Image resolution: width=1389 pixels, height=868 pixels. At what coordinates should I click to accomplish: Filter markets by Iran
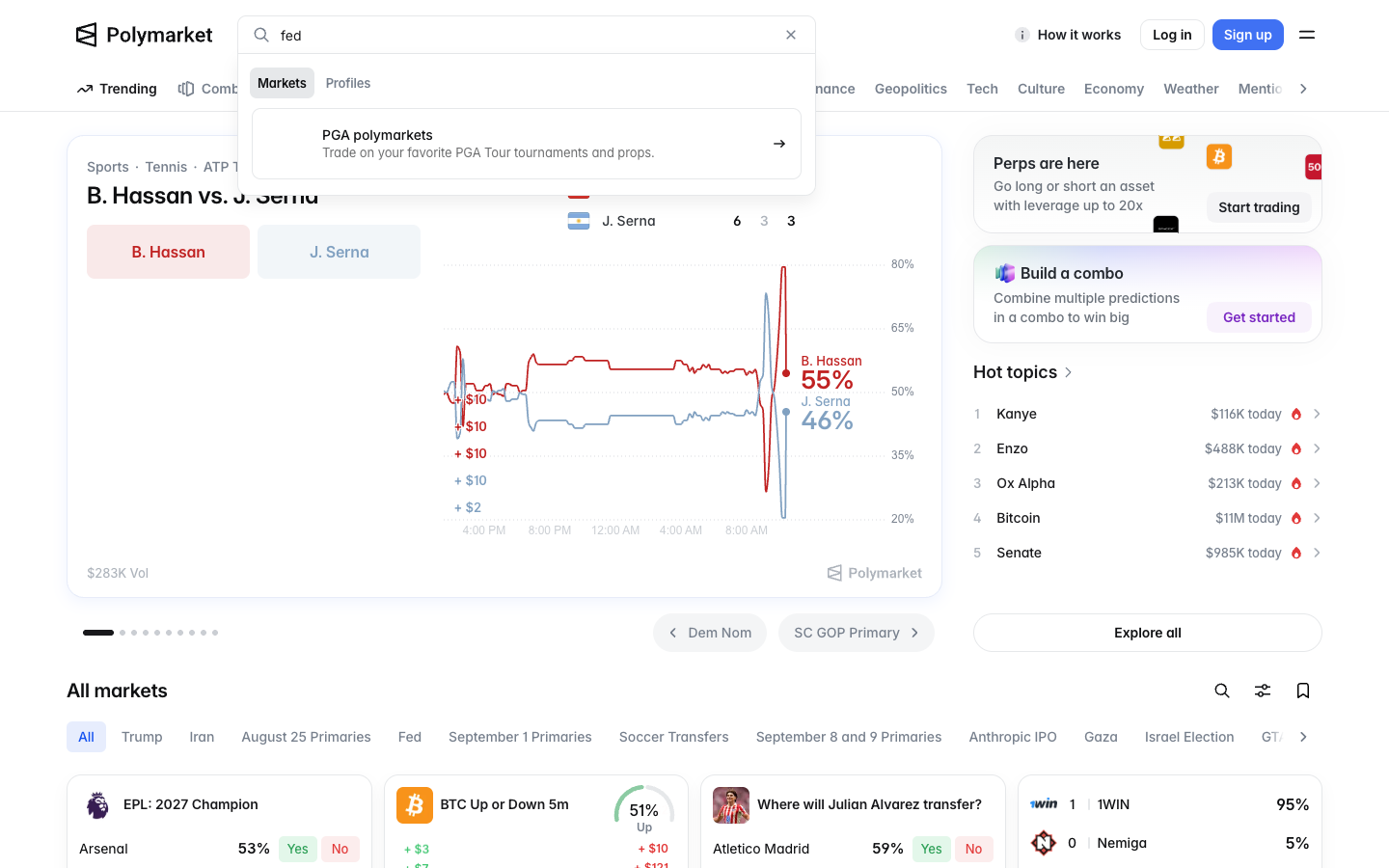pos(202,737)
